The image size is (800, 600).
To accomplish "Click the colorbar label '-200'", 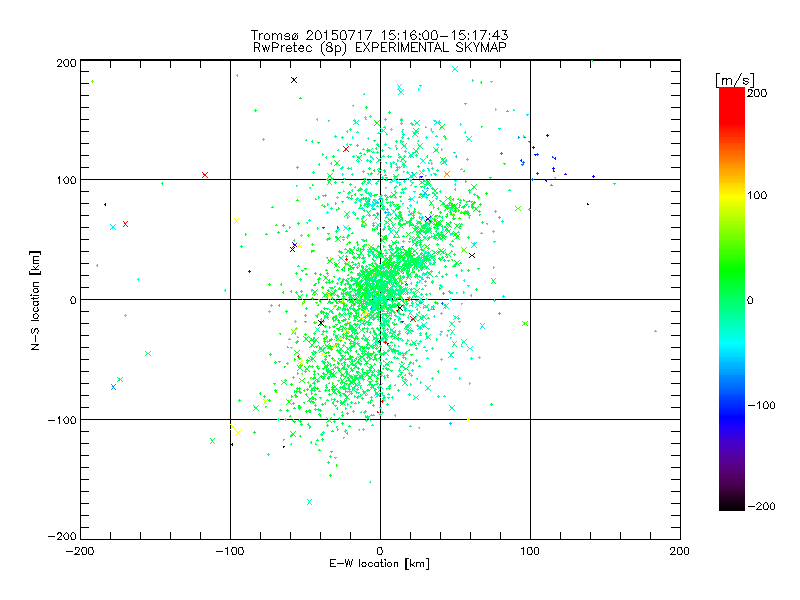I will (x=761, y=506).
